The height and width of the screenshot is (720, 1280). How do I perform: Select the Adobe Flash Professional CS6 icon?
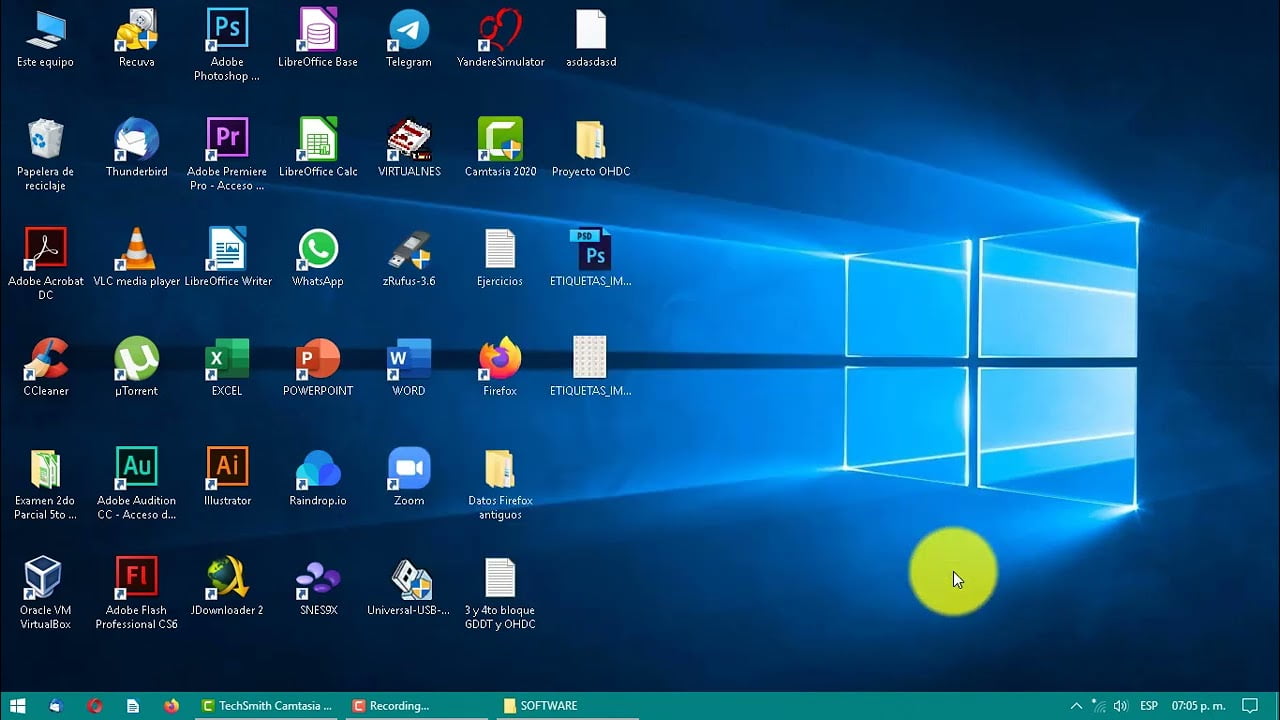coord(136,593)
